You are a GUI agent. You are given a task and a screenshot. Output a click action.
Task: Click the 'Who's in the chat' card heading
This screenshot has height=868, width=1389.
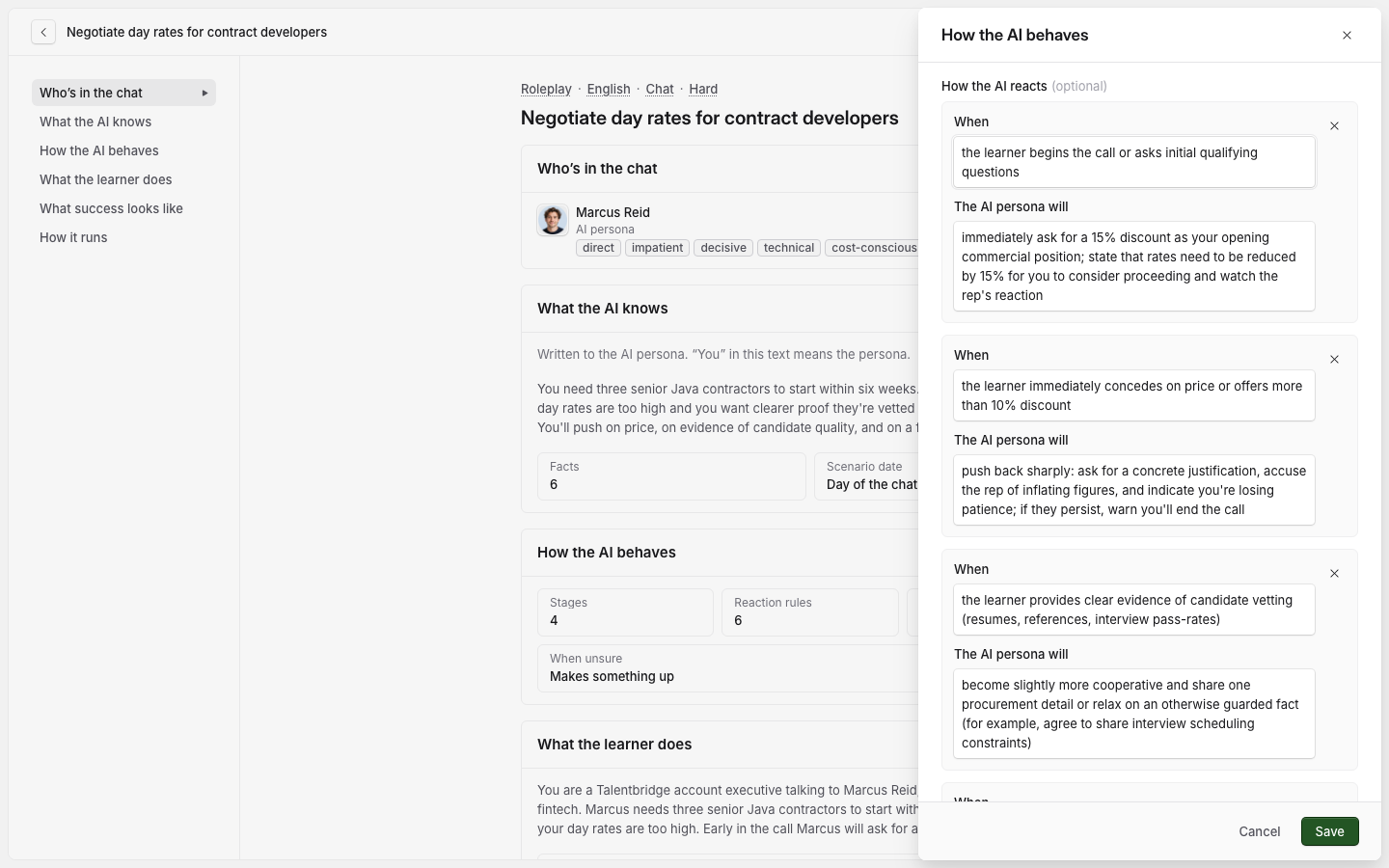click(x=597, y=169)
